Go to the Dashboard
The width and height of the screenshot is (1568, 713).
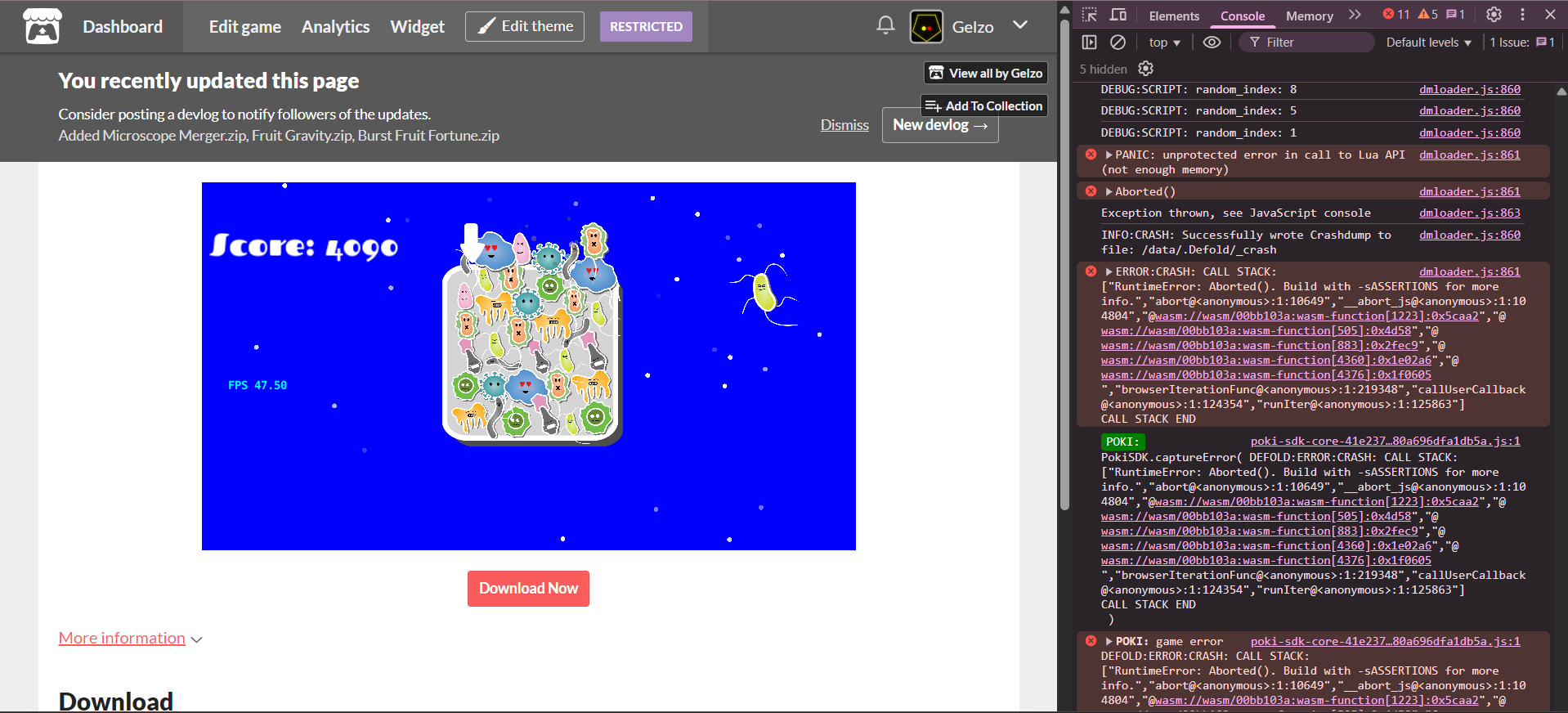point(123,26)
